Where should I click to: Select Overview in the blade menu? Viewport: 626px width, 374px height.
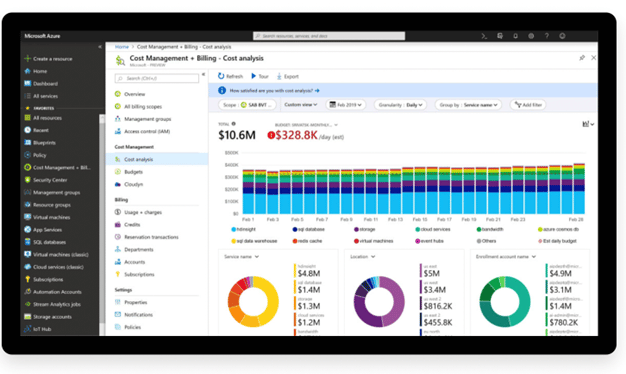pyautogui.click(x=130, y=94)
